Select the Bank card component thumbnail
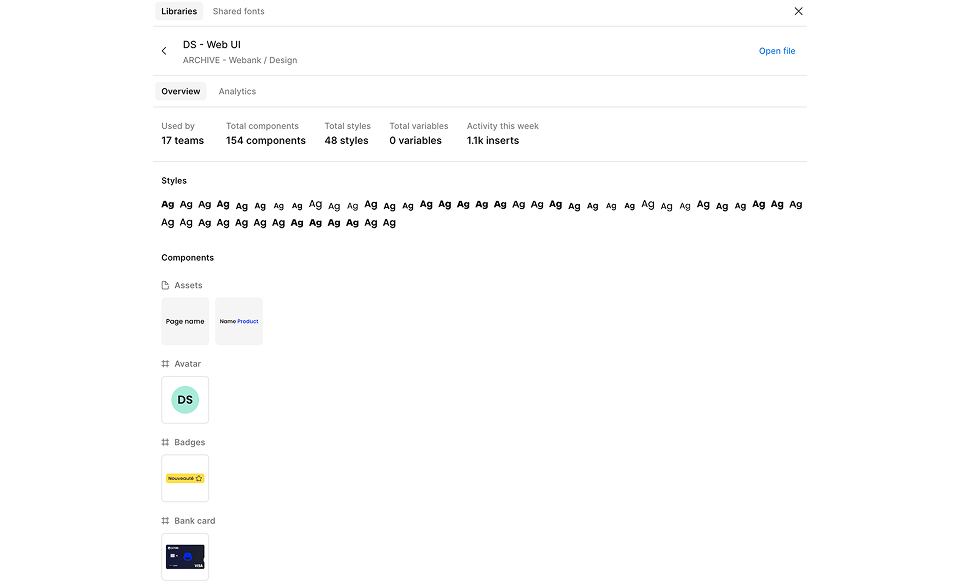 coord(185,557)
